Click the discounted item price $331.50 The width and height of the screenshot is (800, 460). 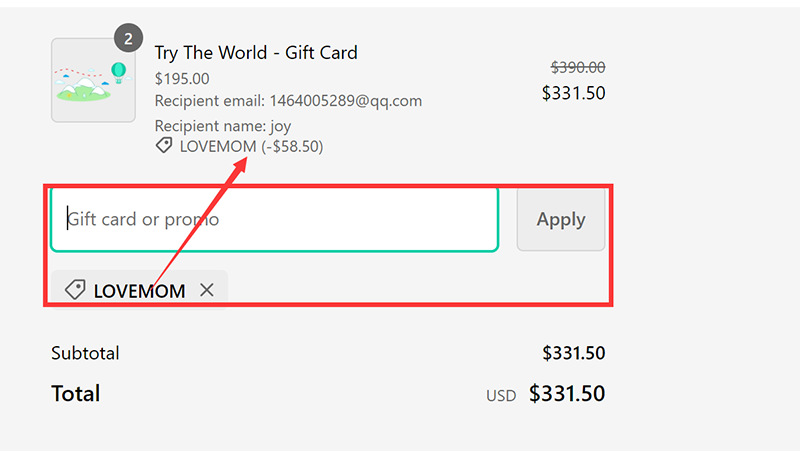pyautogui.click(x=573, y=93)
